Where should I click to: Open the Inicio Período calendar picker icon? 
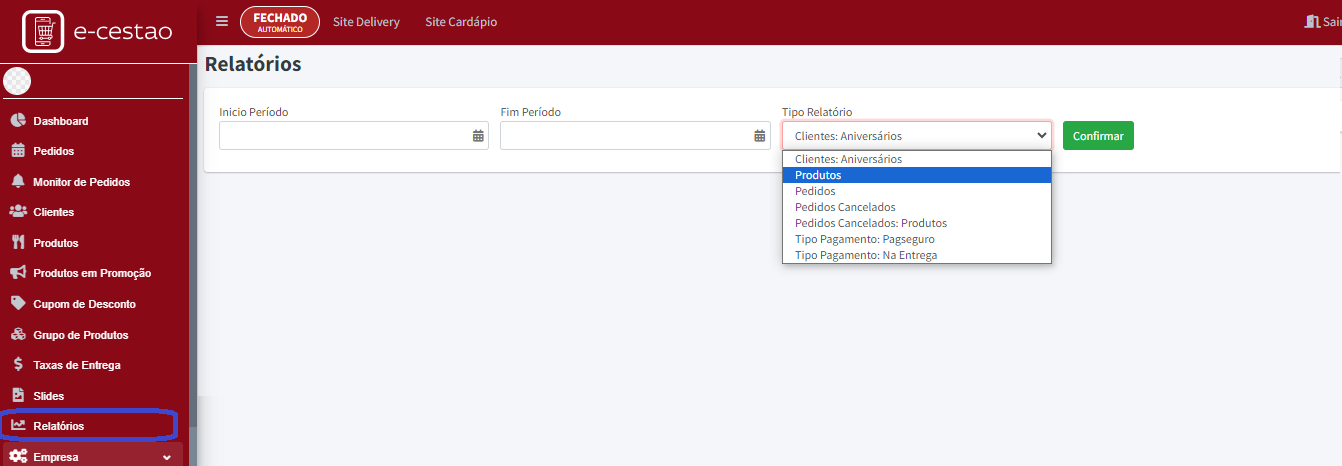(x=478, y=136)
